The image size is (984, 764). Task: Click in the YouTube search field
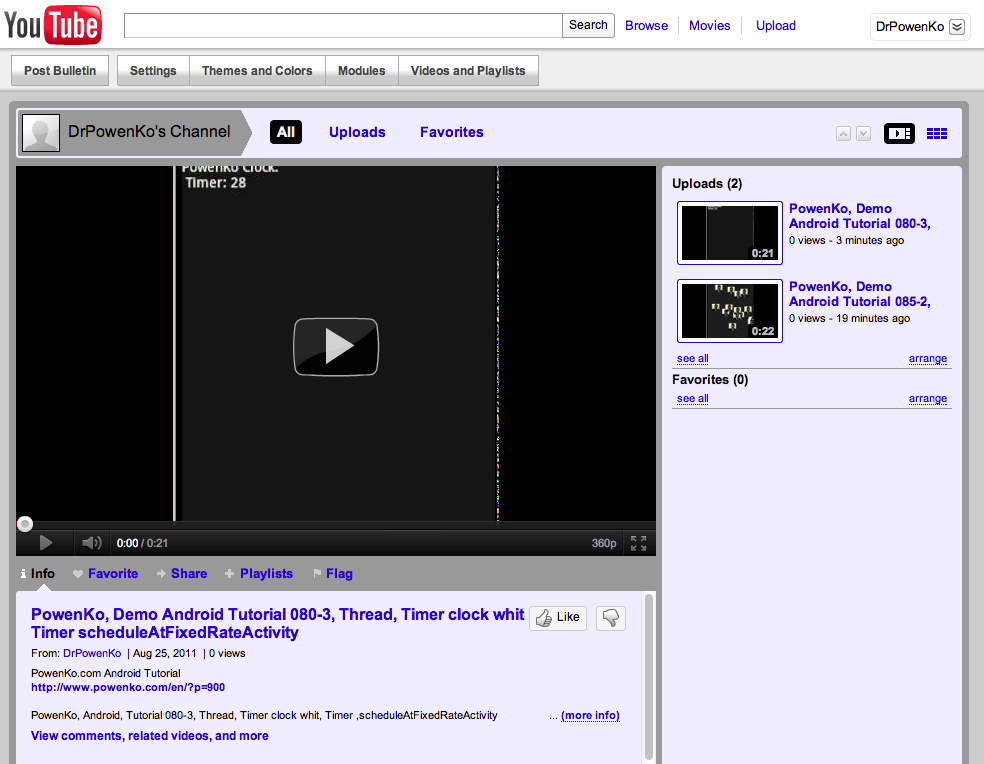tap(343, 26)
